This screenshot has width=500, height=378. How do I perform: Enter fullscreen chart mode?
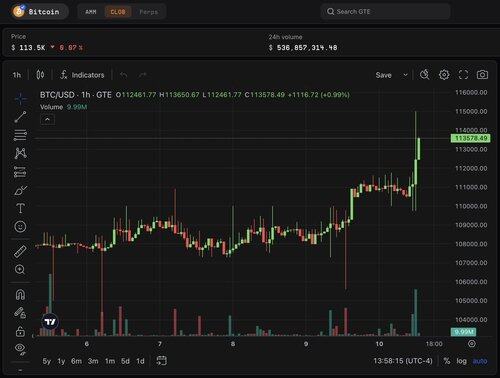(x=463, y=75)
